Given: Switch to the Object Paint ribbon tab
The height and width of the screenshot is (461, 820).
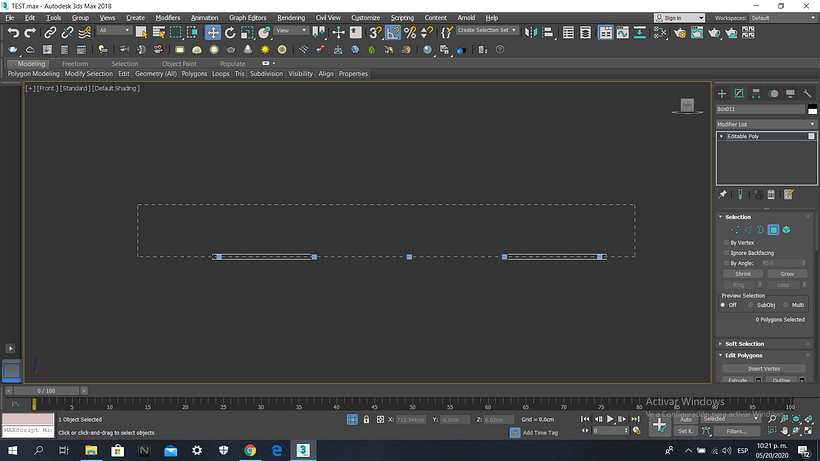Looking at the screenshot, I should click(179, 64).
